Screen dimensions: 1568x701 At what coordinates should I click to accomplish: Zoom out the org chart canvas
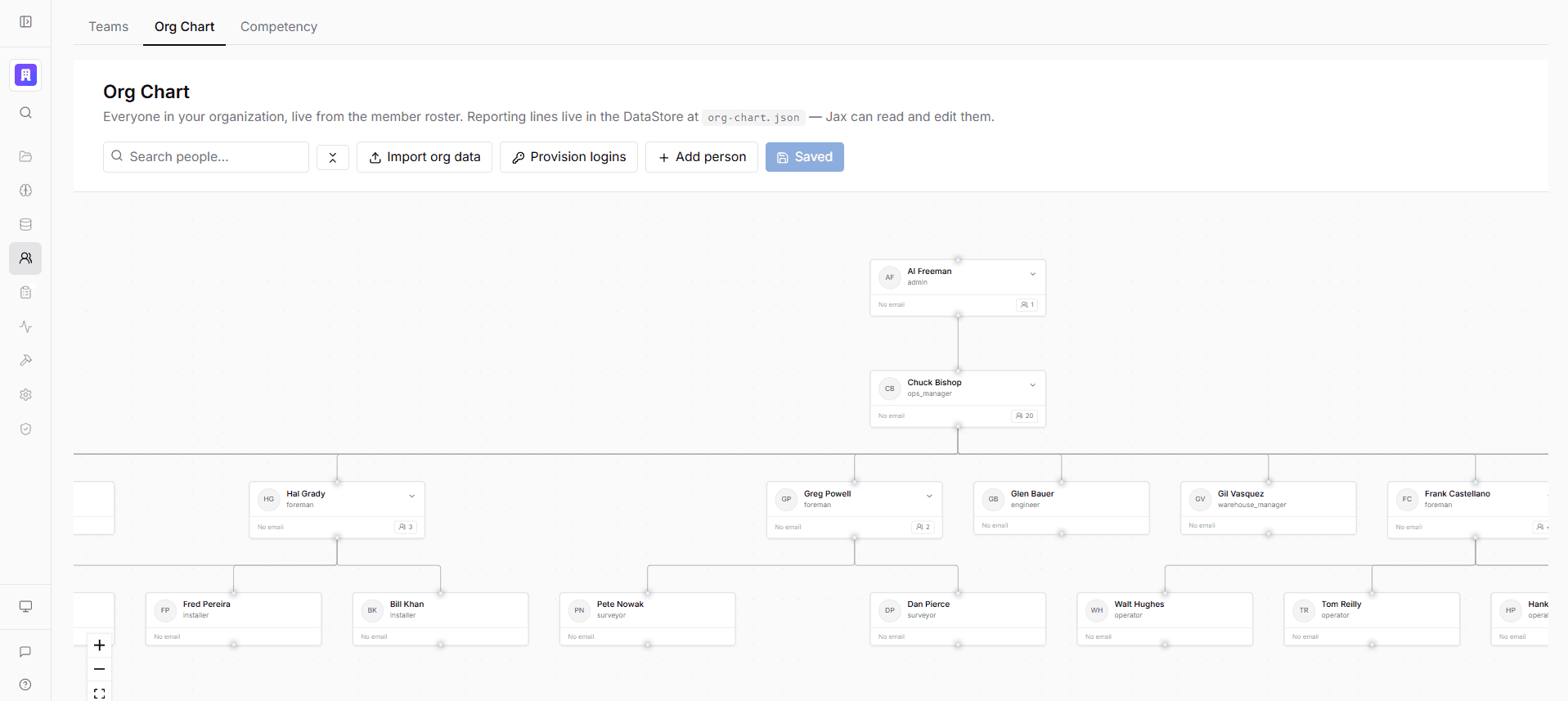coord(99,669)
